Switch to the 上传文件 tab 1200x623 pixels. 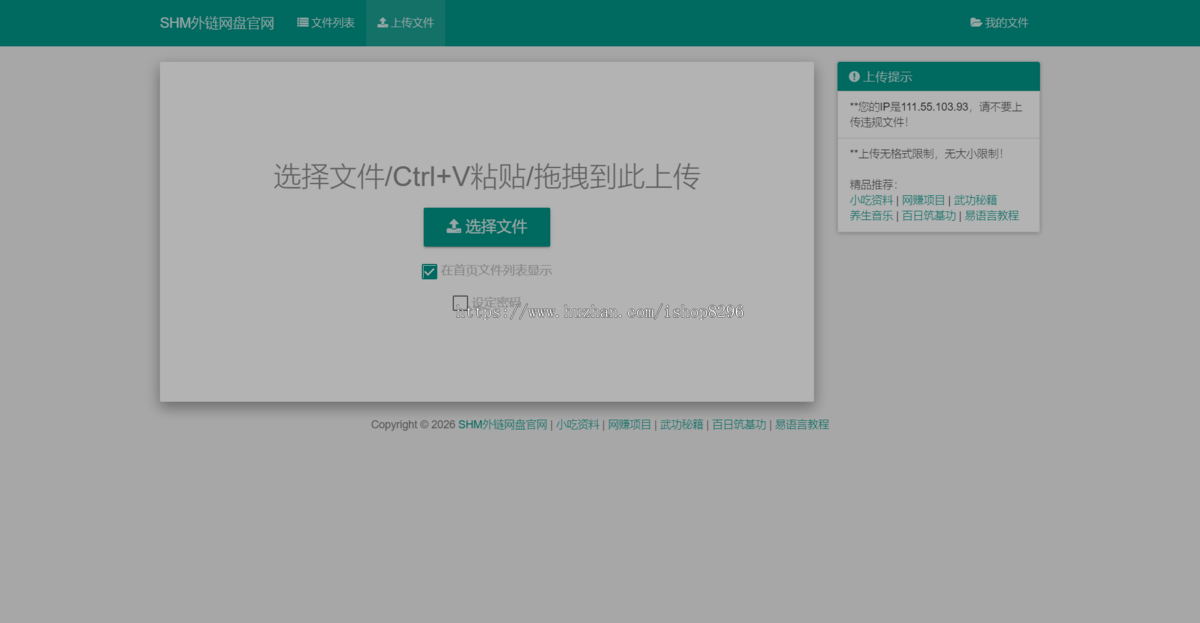tap(405, 23)
